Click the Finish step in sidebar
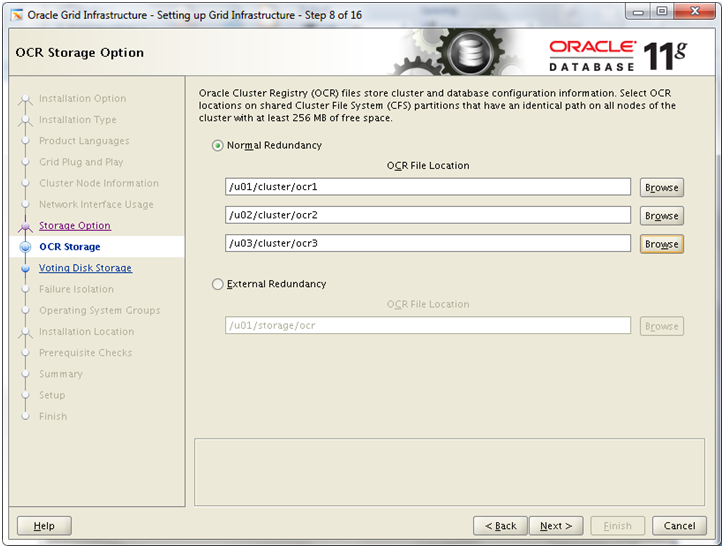Viewport: 724px width, 548px height. tap(53, 416)
